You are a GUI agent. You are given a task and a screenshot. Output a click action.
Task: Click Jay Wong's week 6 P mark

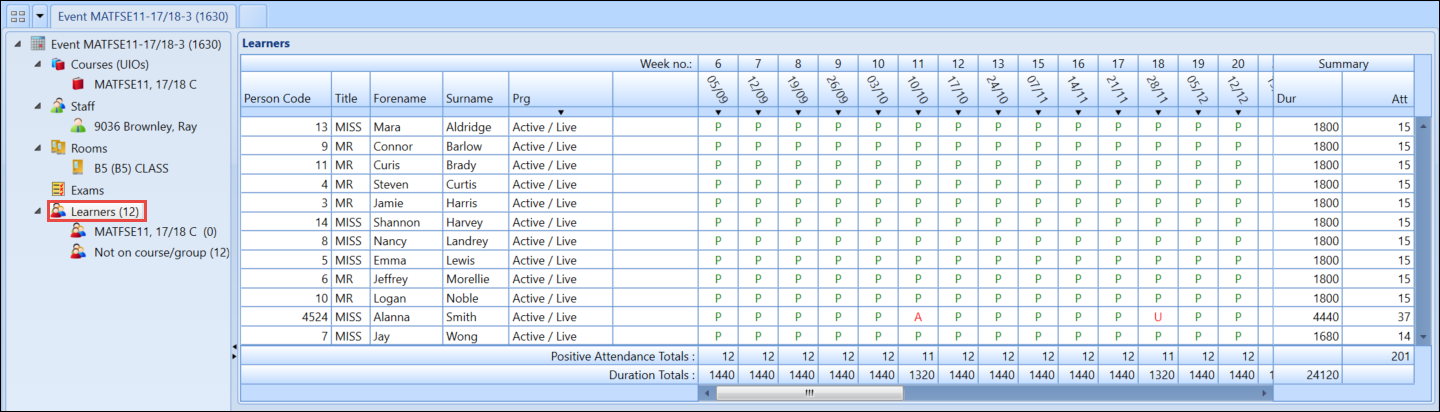coord(718,336)
